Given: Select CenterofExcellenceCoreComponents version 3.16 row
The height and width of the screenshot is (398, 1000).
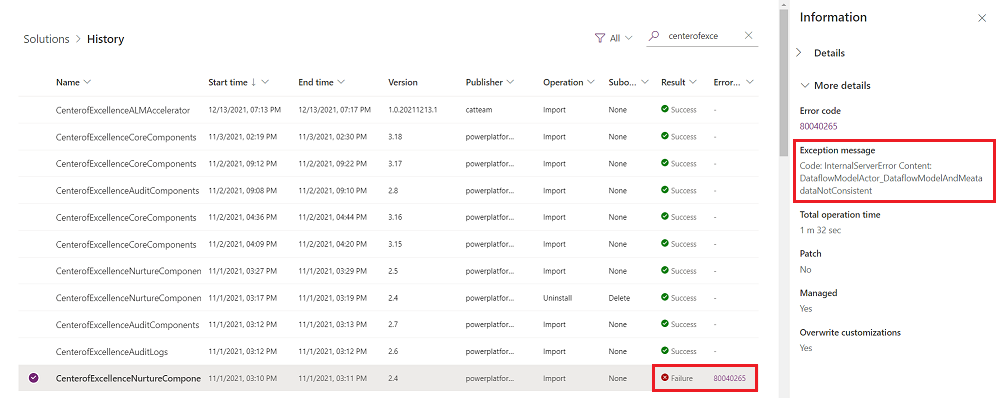Looking at the screenshot, I should pyautogui.click(x=388, y=217).
